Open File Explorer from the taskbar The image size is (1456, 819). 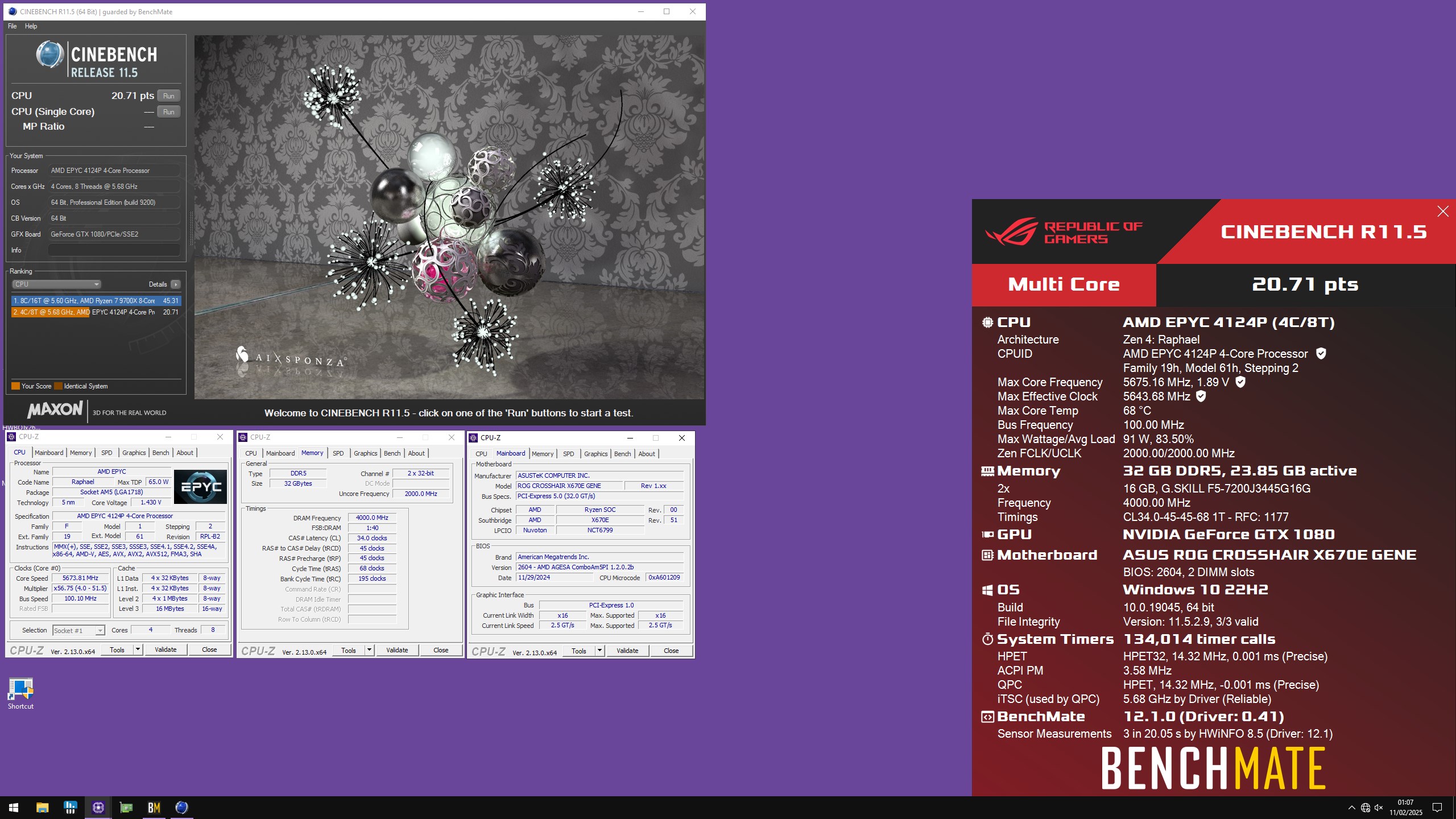click(x=42, y=808)
